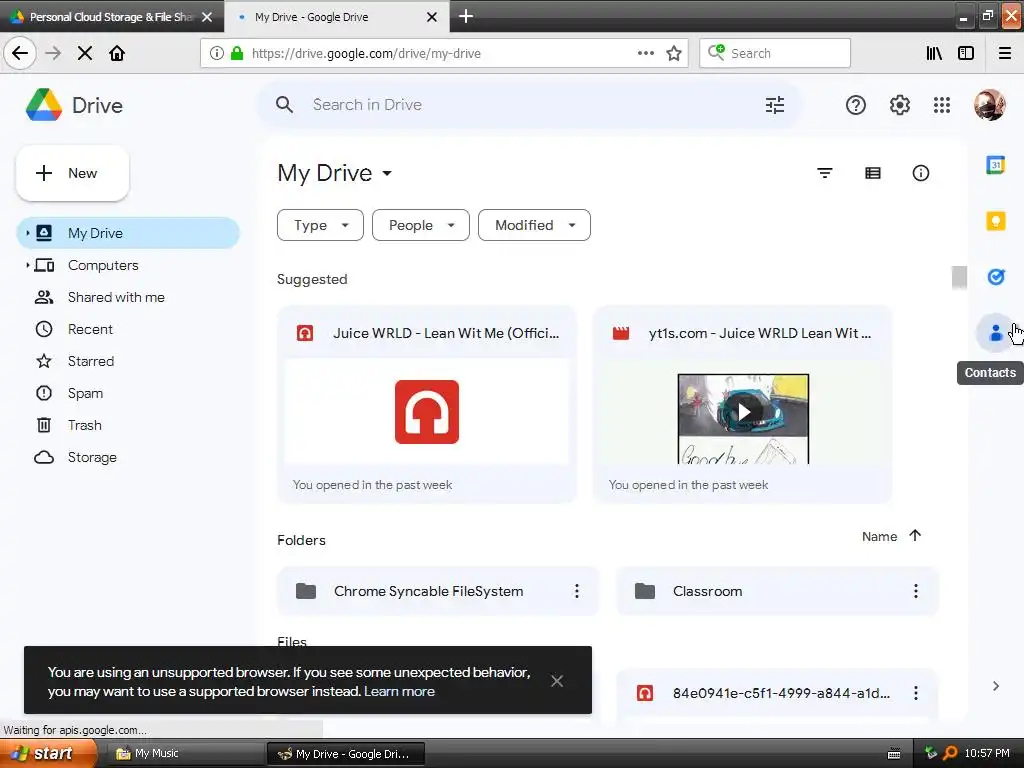Open the Help question mark icon

point(856,105)
